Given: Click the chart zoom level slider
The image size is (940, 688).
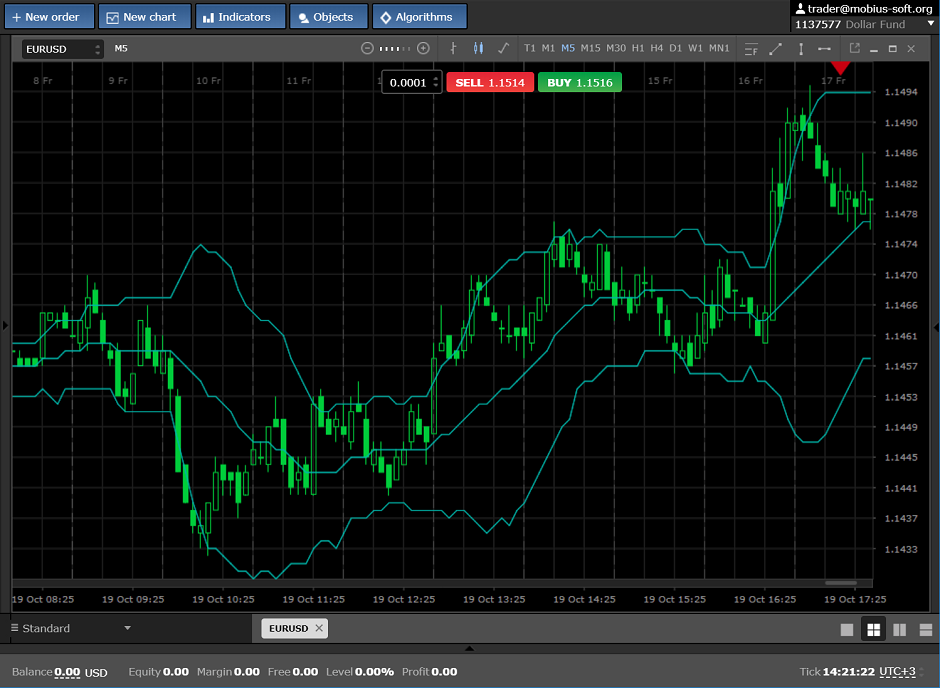Looking at the screenshot, I should tap(395, 49).
